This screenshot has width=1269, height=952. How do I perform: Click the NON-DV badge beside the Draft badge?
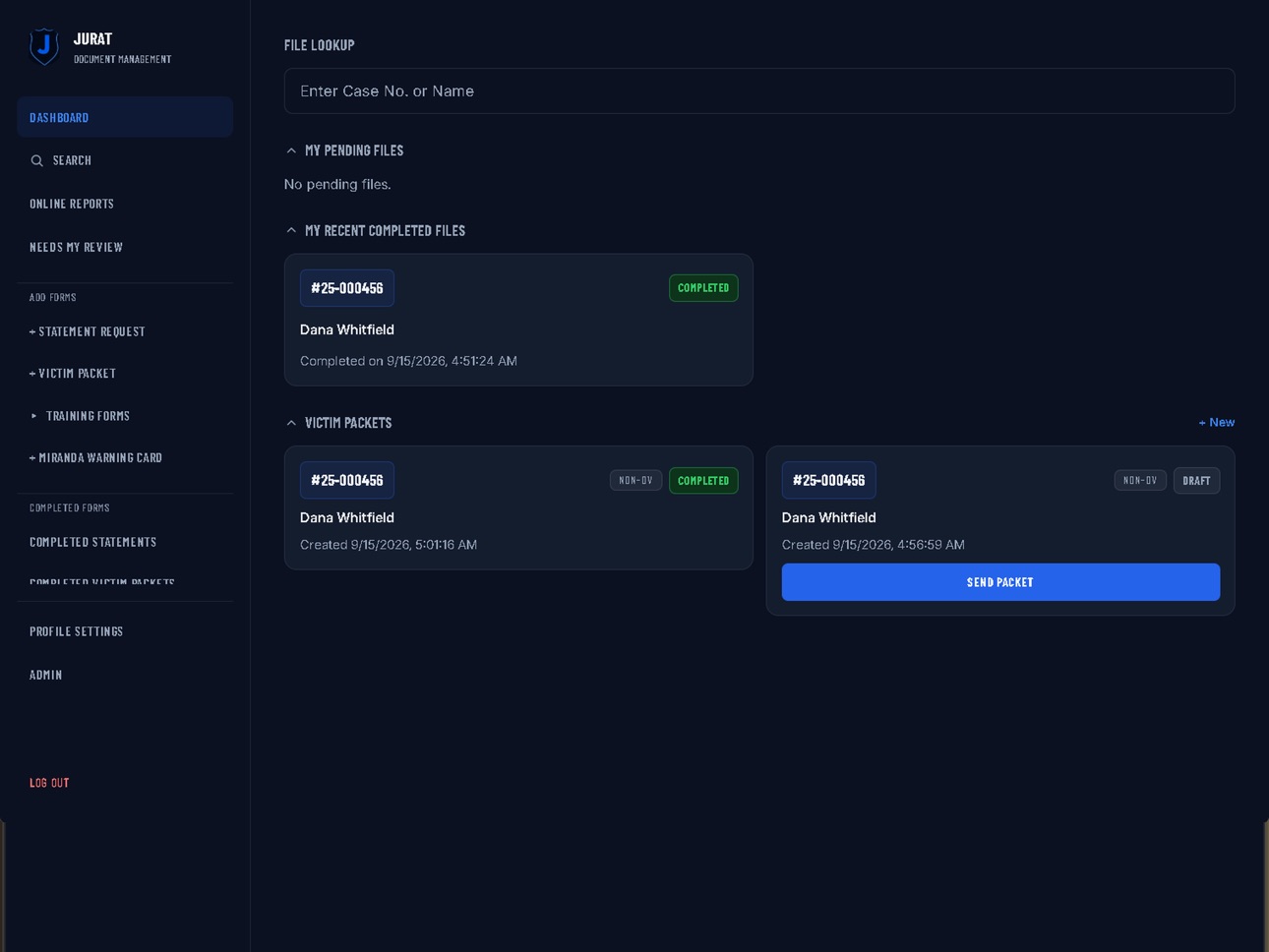[x=1140, y=481]
